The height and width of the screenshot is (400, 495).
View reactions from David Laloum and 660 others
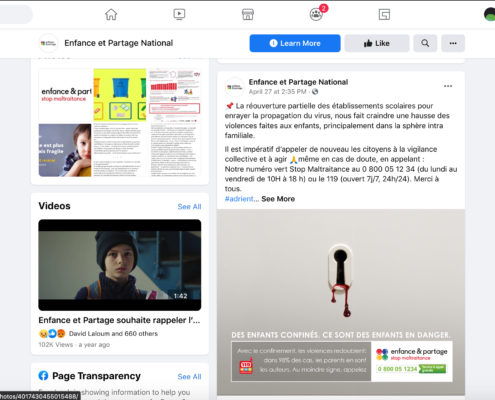tap(113, 334)
